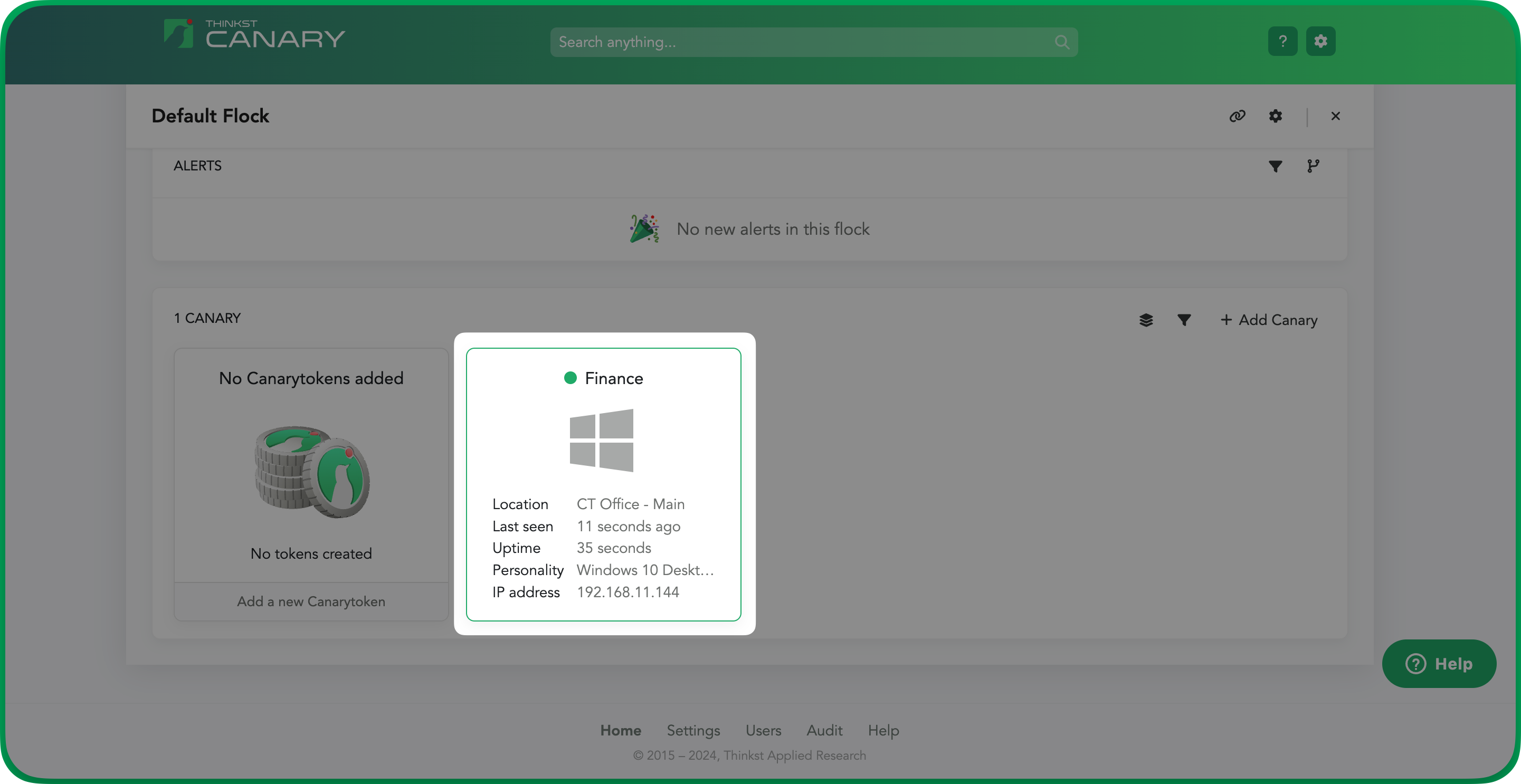Screen dimensions: 1521x784
Task: Click the green status dot beside Finance
Action: tap(571, 378)
